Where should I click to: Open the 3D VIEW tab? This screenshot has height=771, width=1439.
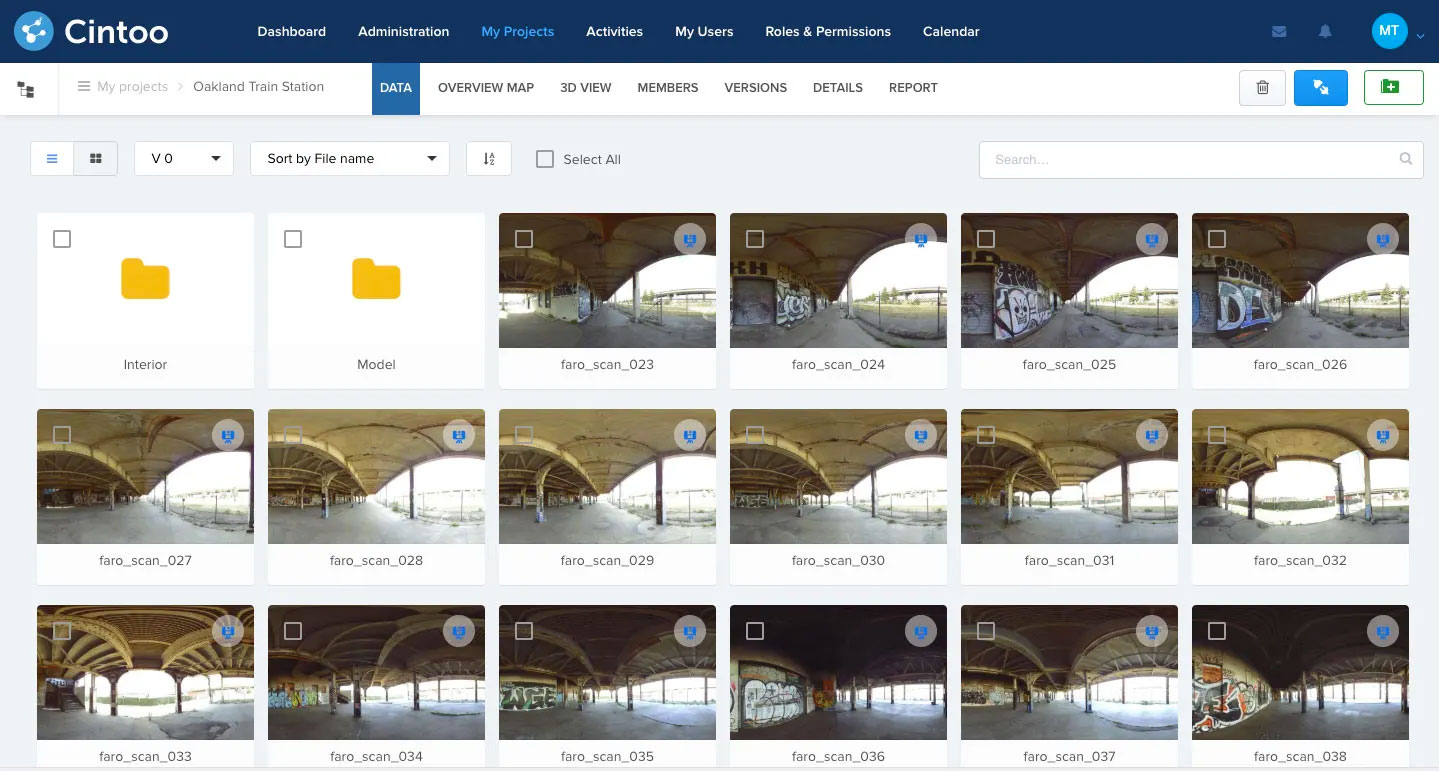pos(585,88)
